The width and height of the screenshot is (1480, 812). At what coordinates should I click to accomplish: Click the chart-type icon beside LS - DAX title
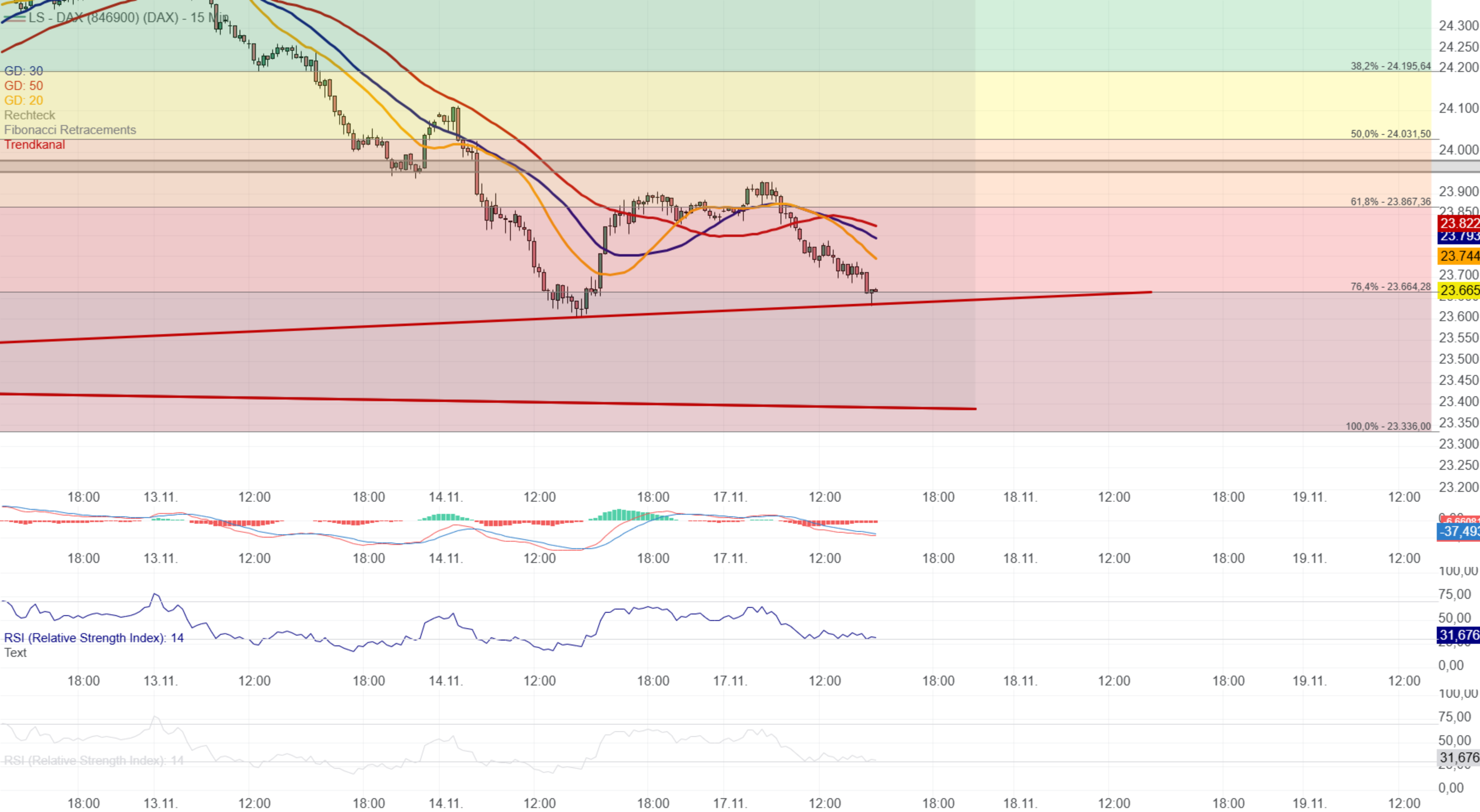(14, 18)
